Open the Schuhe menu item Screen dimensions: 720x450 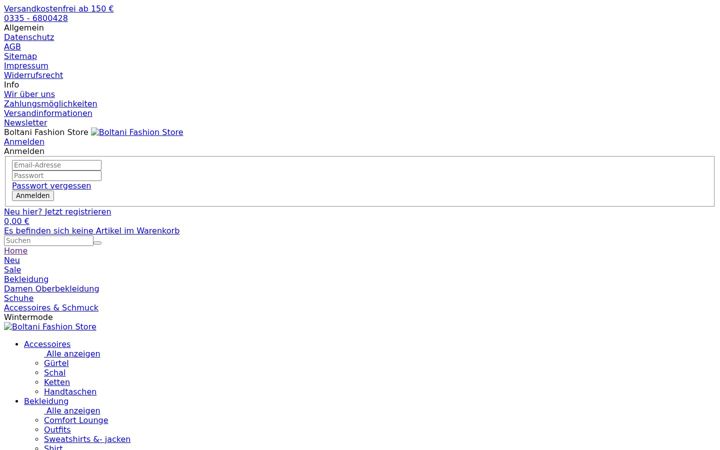19,298
